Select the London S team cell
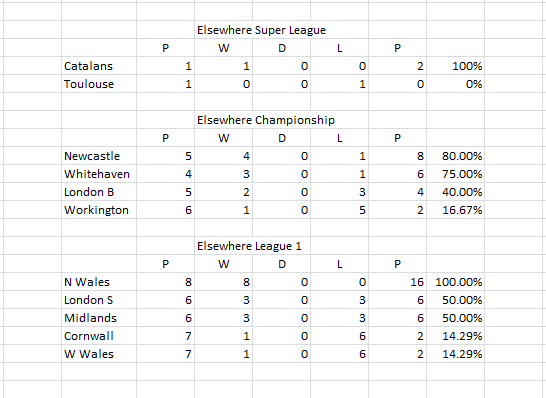Screen dimensions: 546x398 (x=99, y=300)
